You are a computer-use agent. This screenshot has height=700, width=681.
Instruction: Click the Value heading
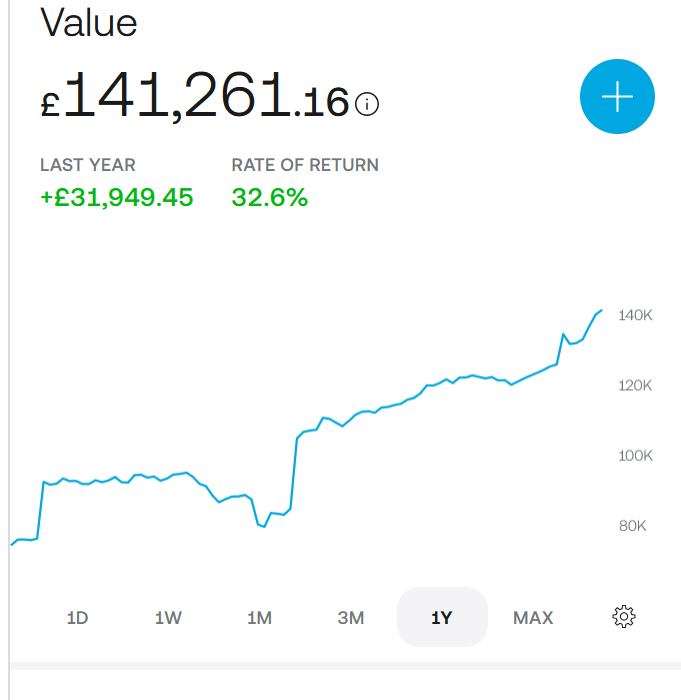pyautogui.click(x=88, y=22)
